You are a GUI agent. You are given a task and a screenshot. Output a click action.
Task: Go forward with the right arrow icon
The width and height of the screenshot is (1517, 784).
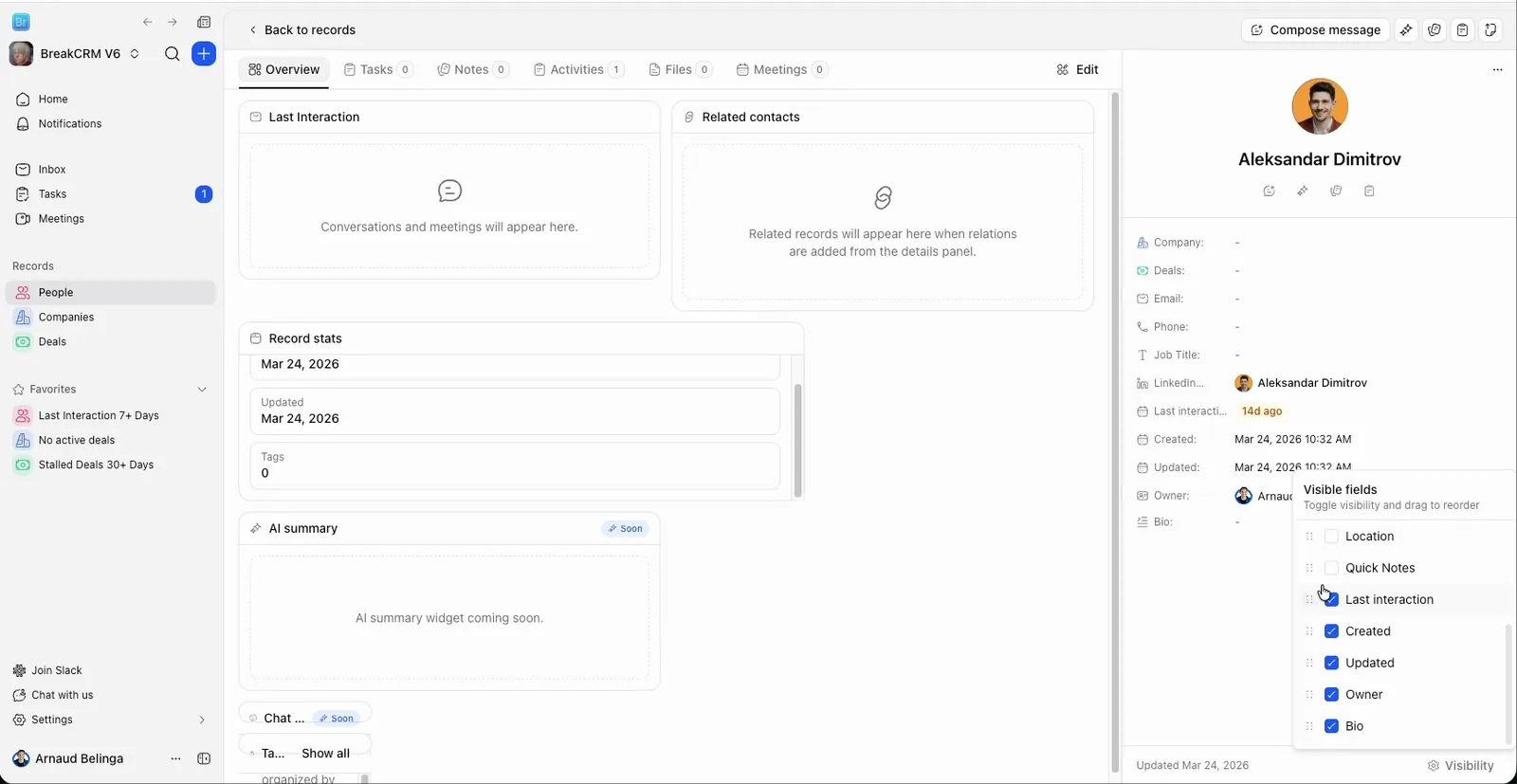[173, 22]
